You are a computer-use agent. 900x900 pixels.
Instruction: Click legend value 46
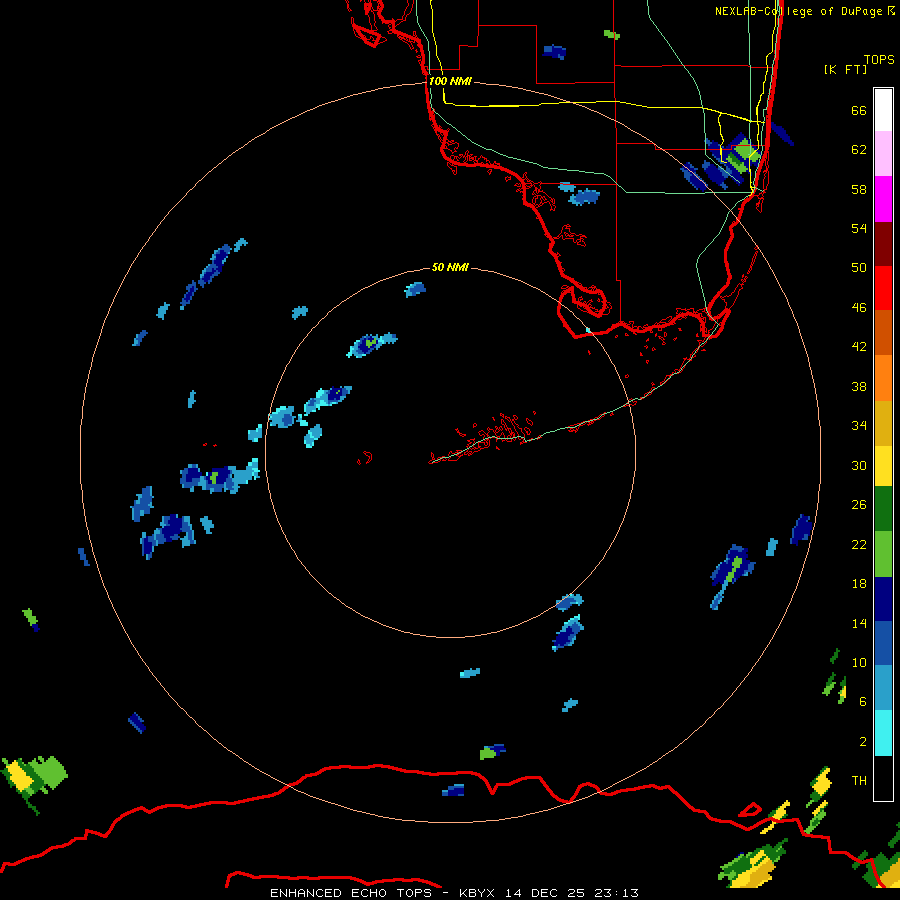pos(859,307)
